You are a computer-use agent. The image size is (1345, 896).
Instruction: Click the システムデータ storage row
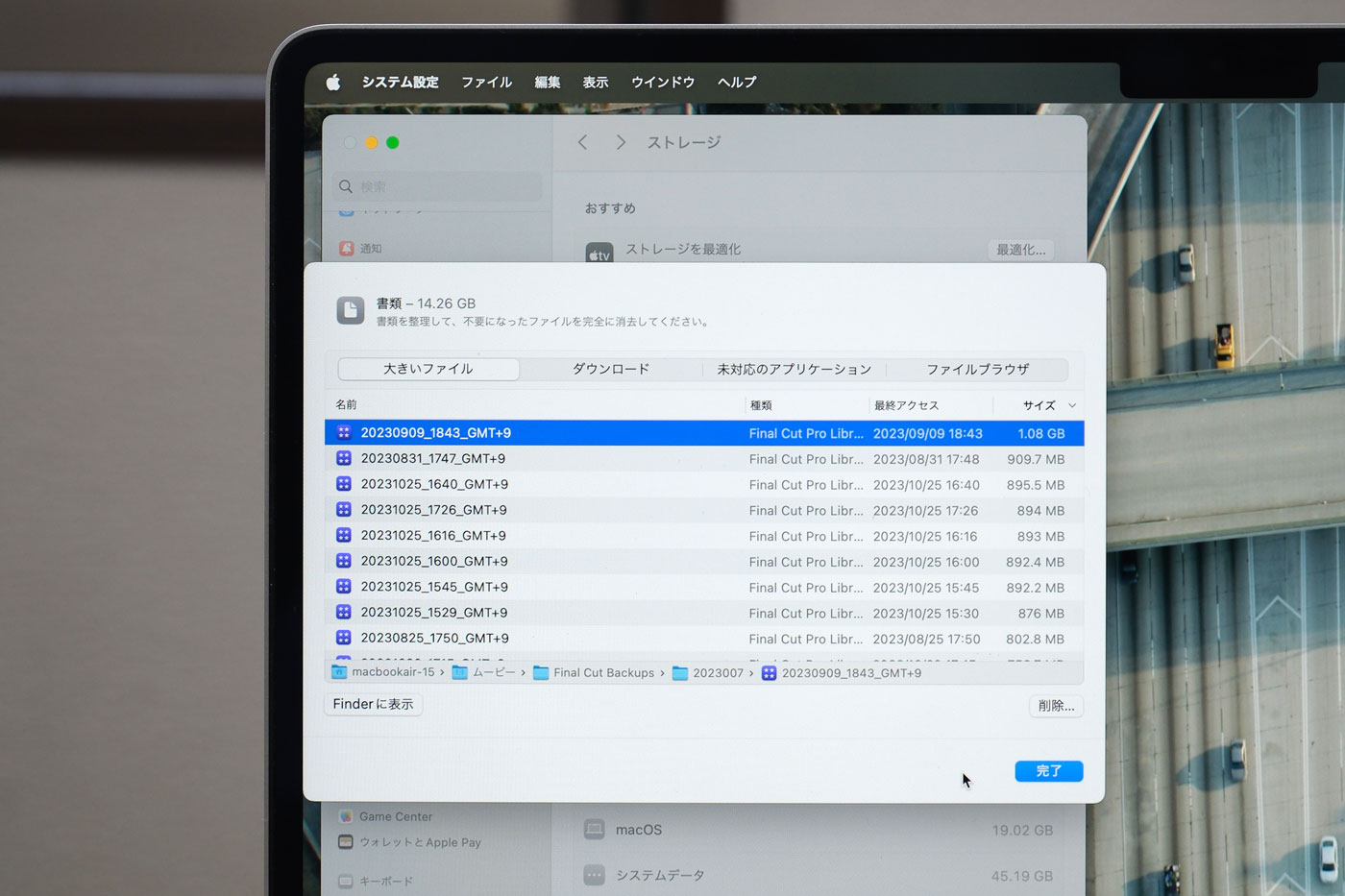tap(819, 875)
